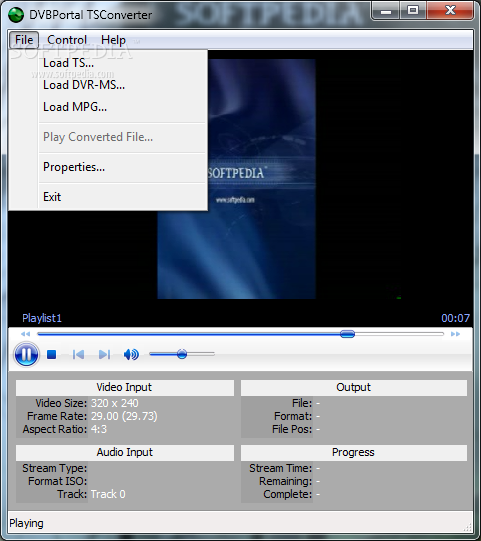Choose Load DVR-MS... menu entry

(x=107, y=85)
